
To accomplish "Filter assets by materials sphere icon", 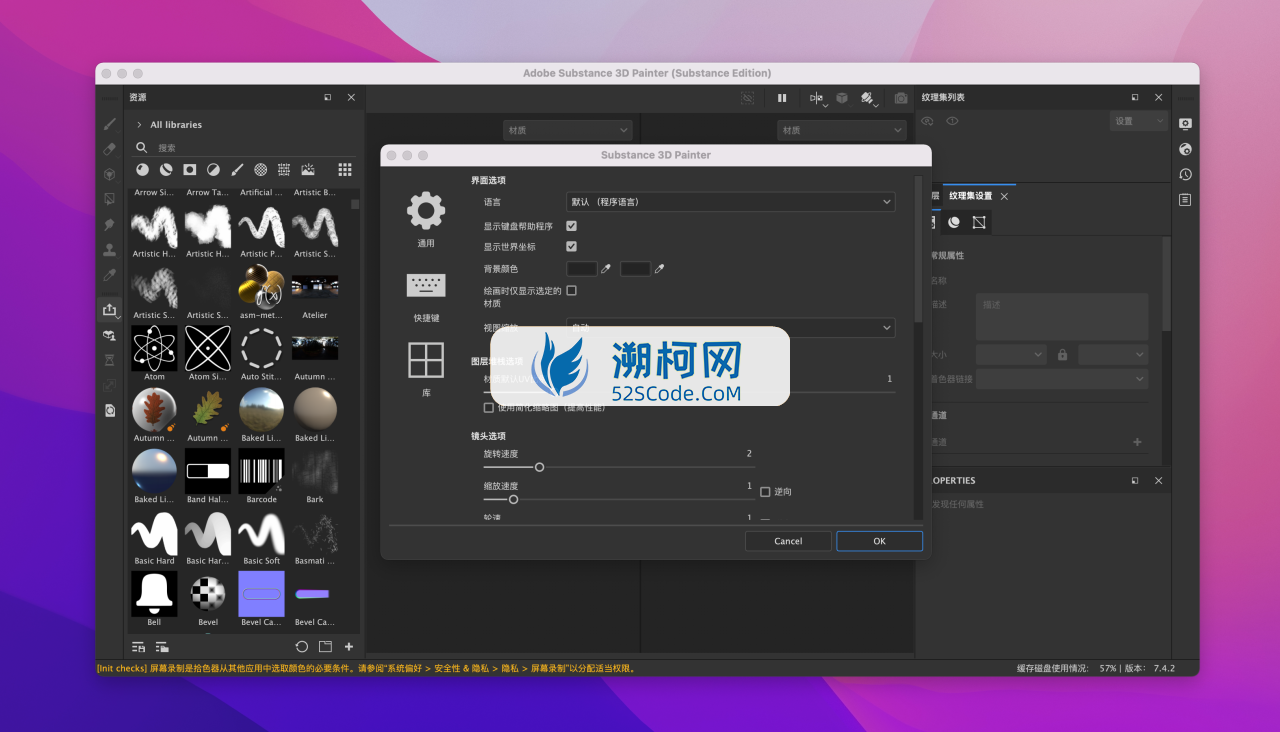I will coord(142,170).
